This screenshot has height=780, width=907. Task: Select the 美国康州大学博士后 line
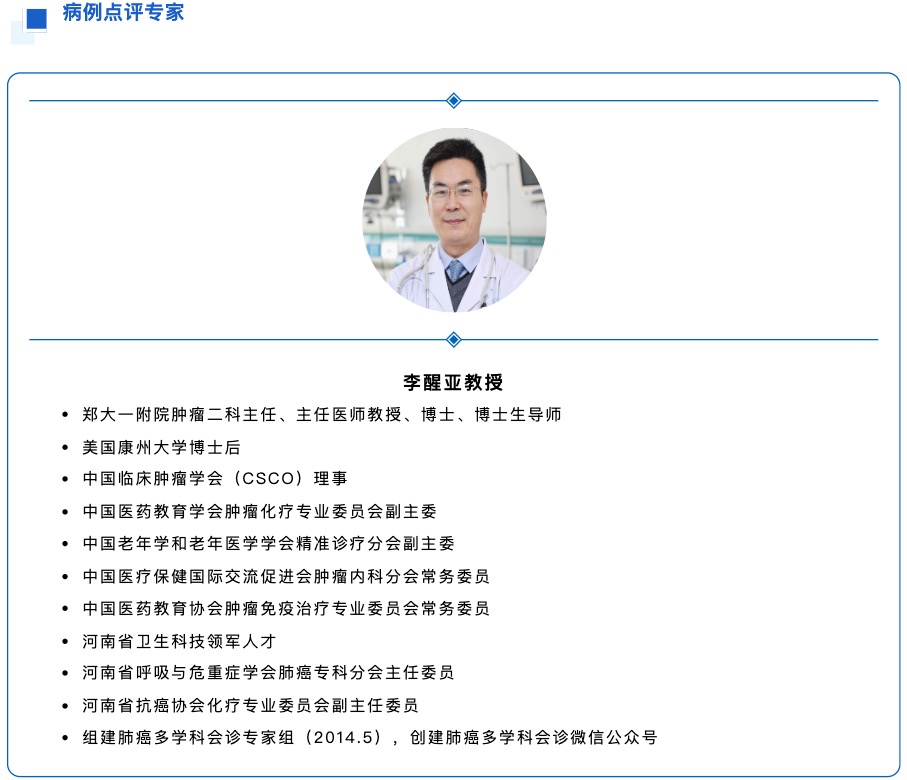coord(161,447)
